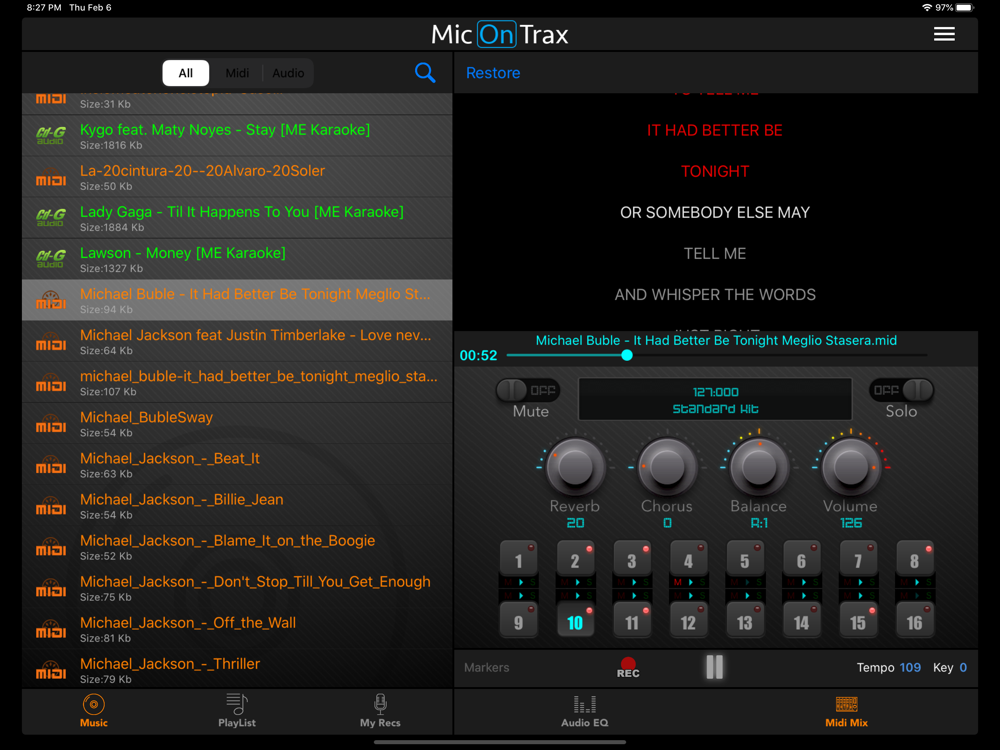
Task: Select MIDI channel 6 button
Action: coord(802,559)
